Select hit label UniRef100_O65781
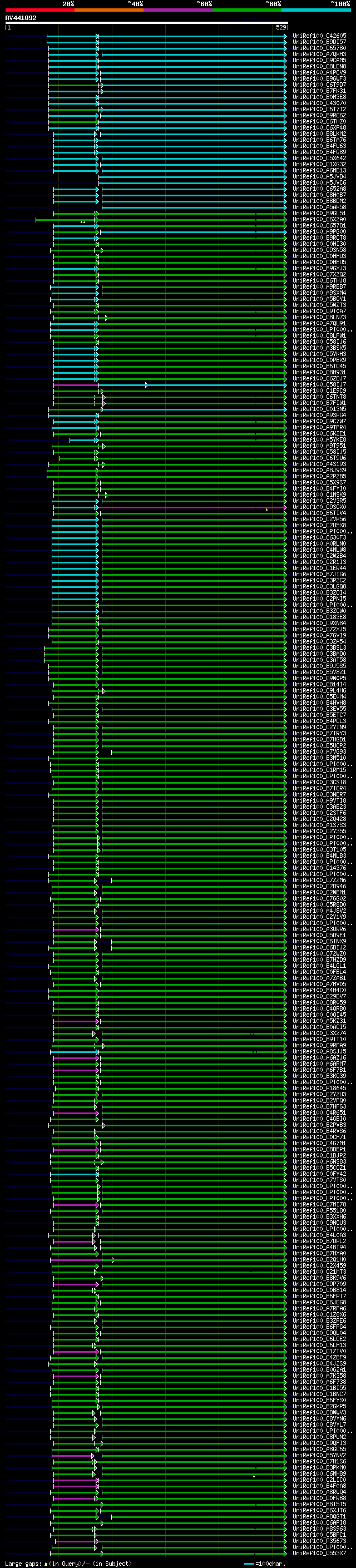Image resolution: width=356 pixels, height=1568 pixels. tap(319, 225)
